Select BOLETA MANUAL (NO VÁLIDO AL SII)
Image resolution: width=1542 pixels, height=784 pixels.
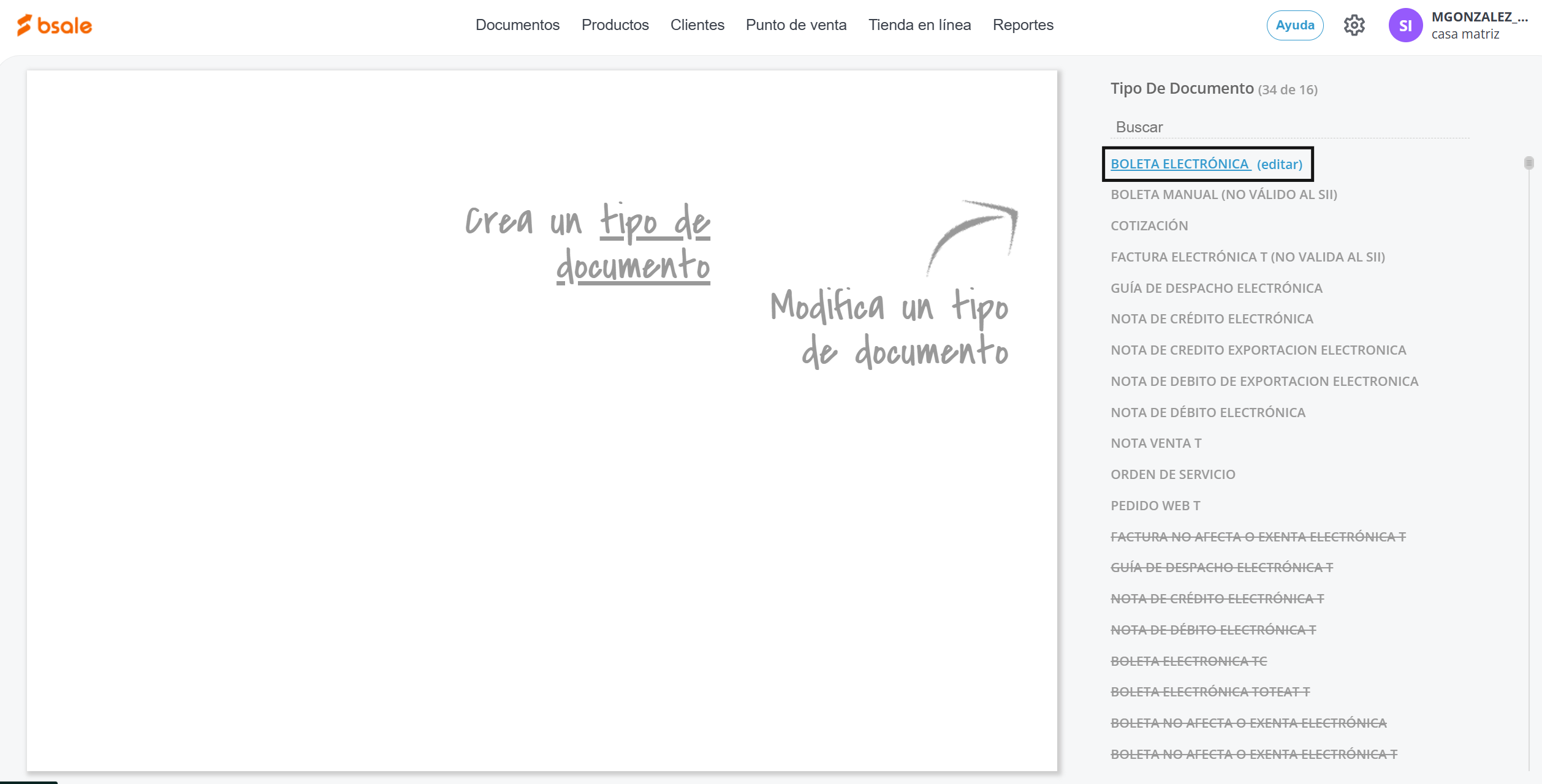point(1223,195)
